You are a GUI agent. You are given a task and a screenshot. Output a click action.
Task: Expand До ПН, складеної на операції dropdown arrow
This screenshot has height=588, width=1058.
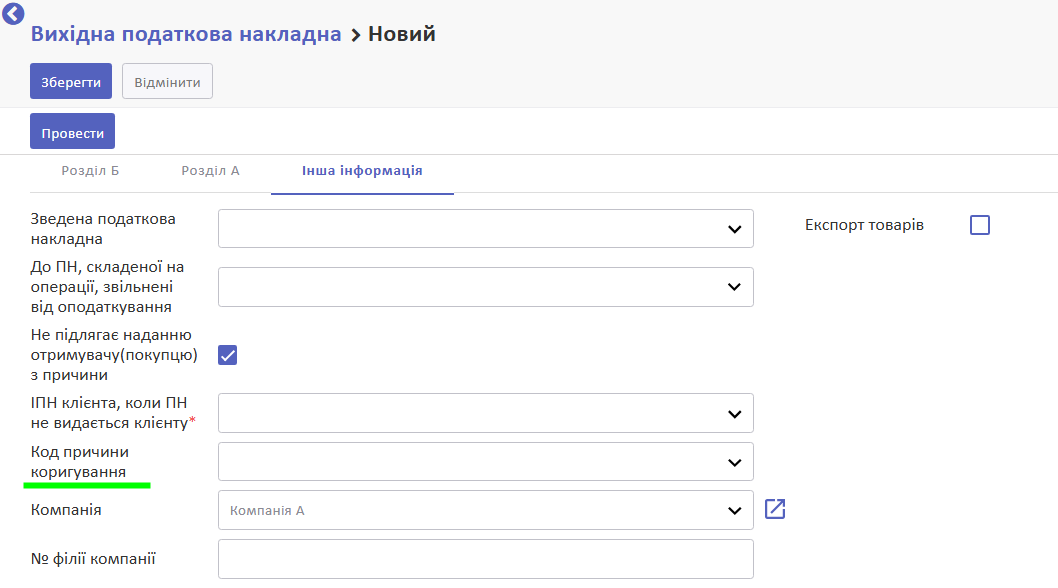735,287
